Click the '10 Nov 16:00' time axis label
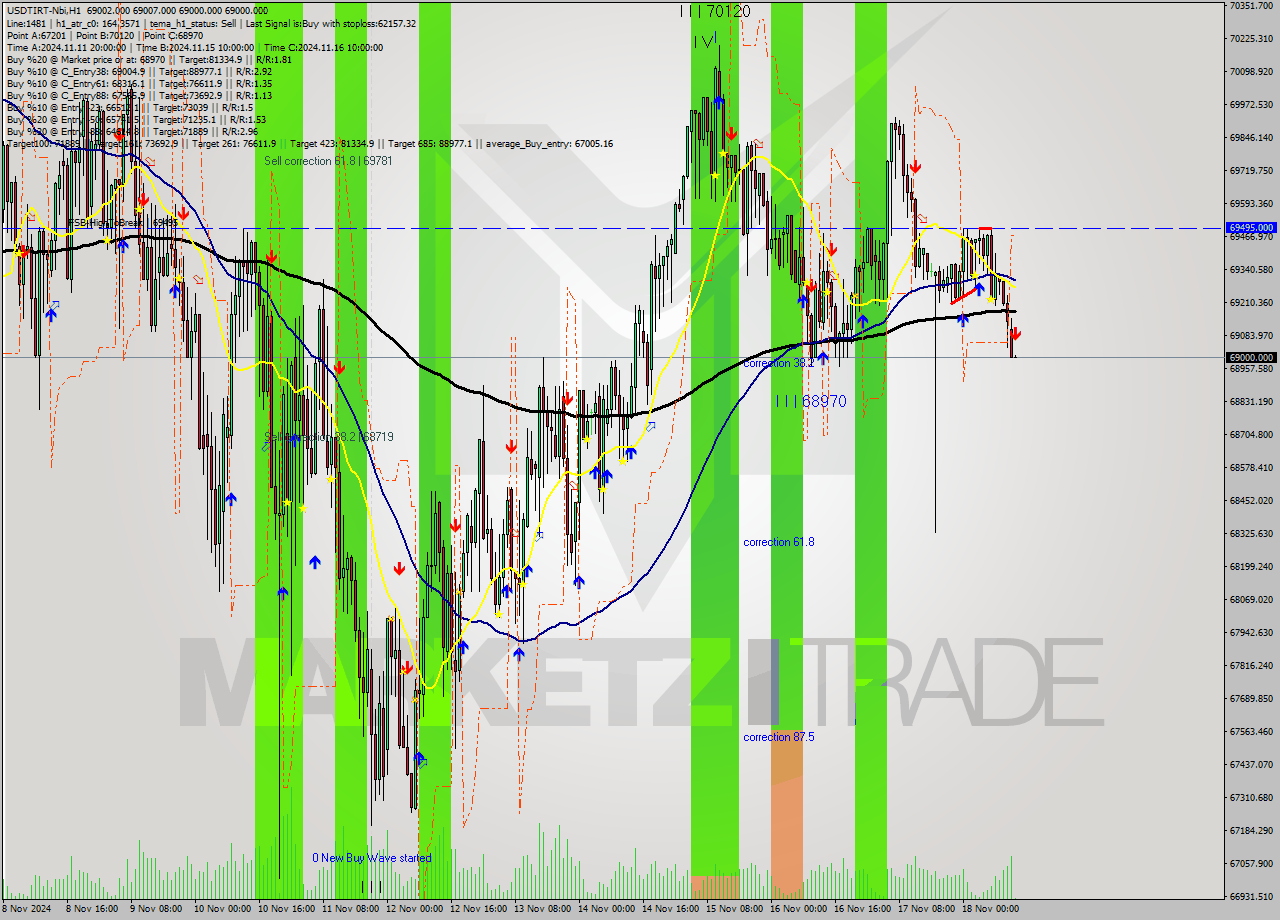1280x920 pixels. click(x=286, y=909)
